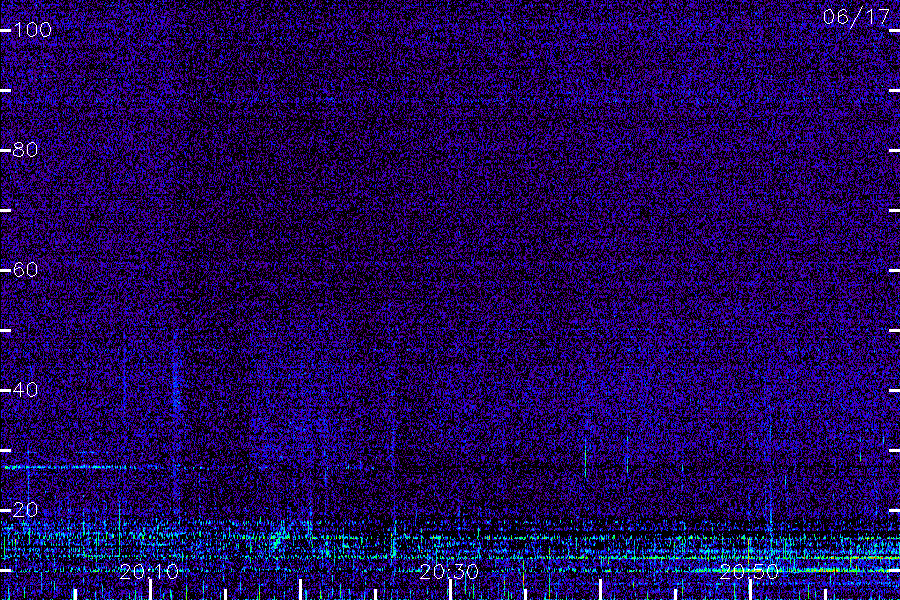Click the 06/17 date stamp
The image size is (900, 600).
coord(856,17)
